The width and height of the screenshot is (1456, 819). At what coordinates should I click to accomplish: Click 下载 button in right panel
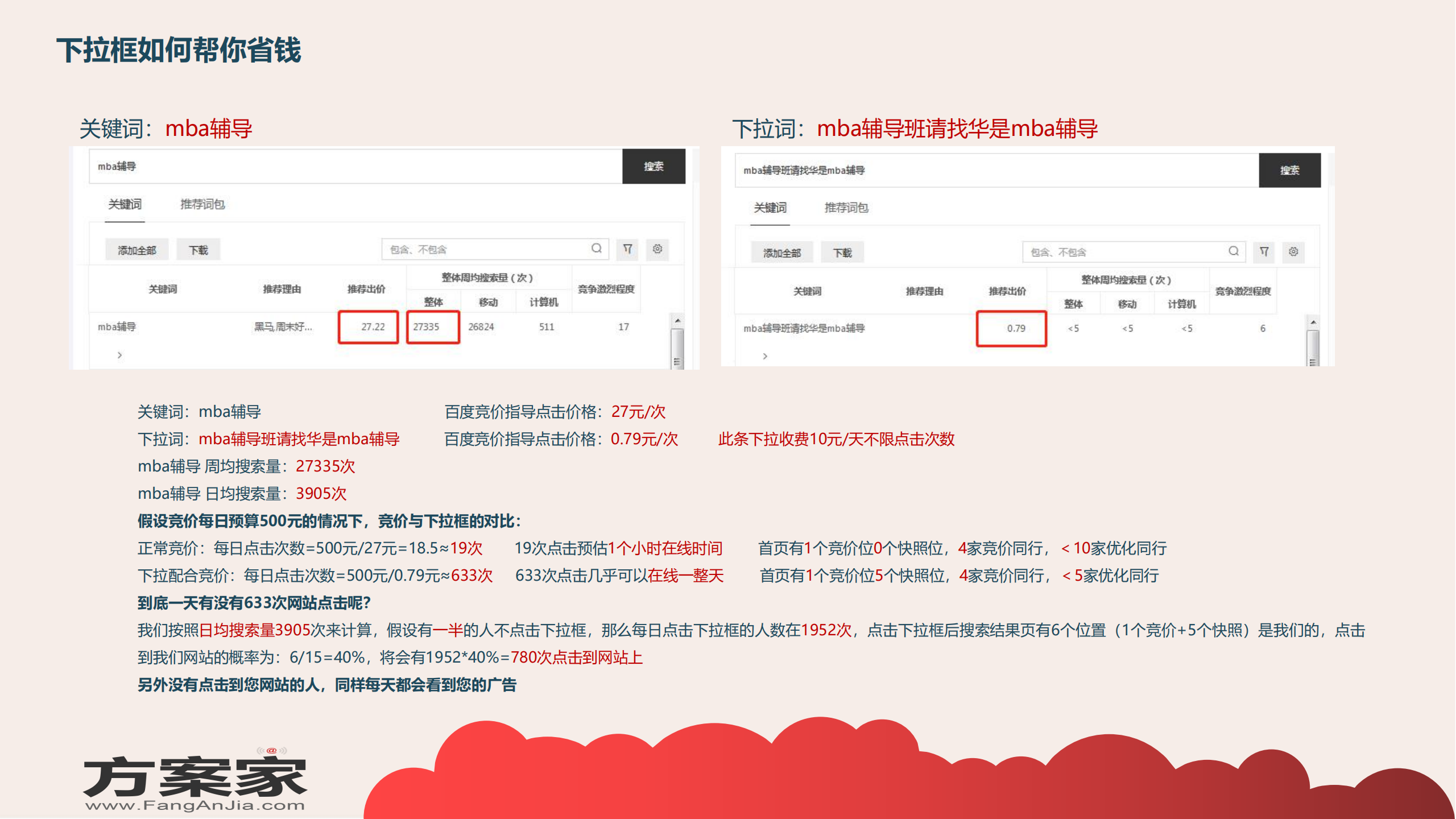click(x=842, y=253)
